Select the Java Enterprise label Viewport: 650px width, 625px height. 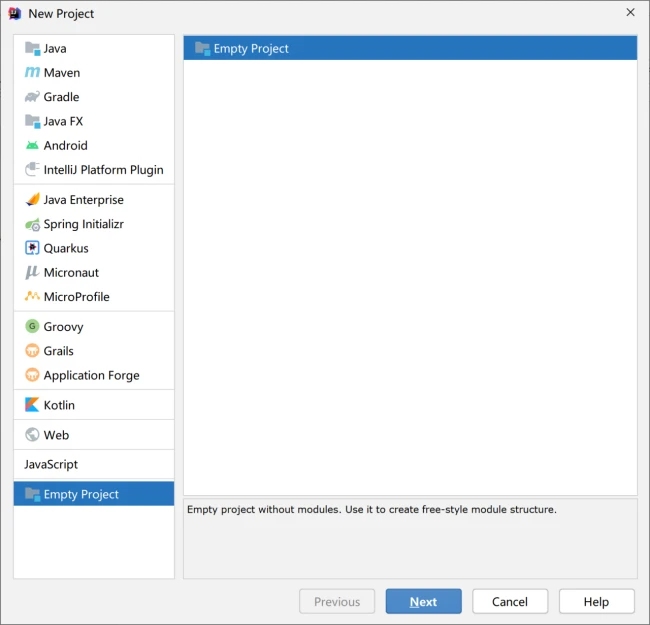84,200
